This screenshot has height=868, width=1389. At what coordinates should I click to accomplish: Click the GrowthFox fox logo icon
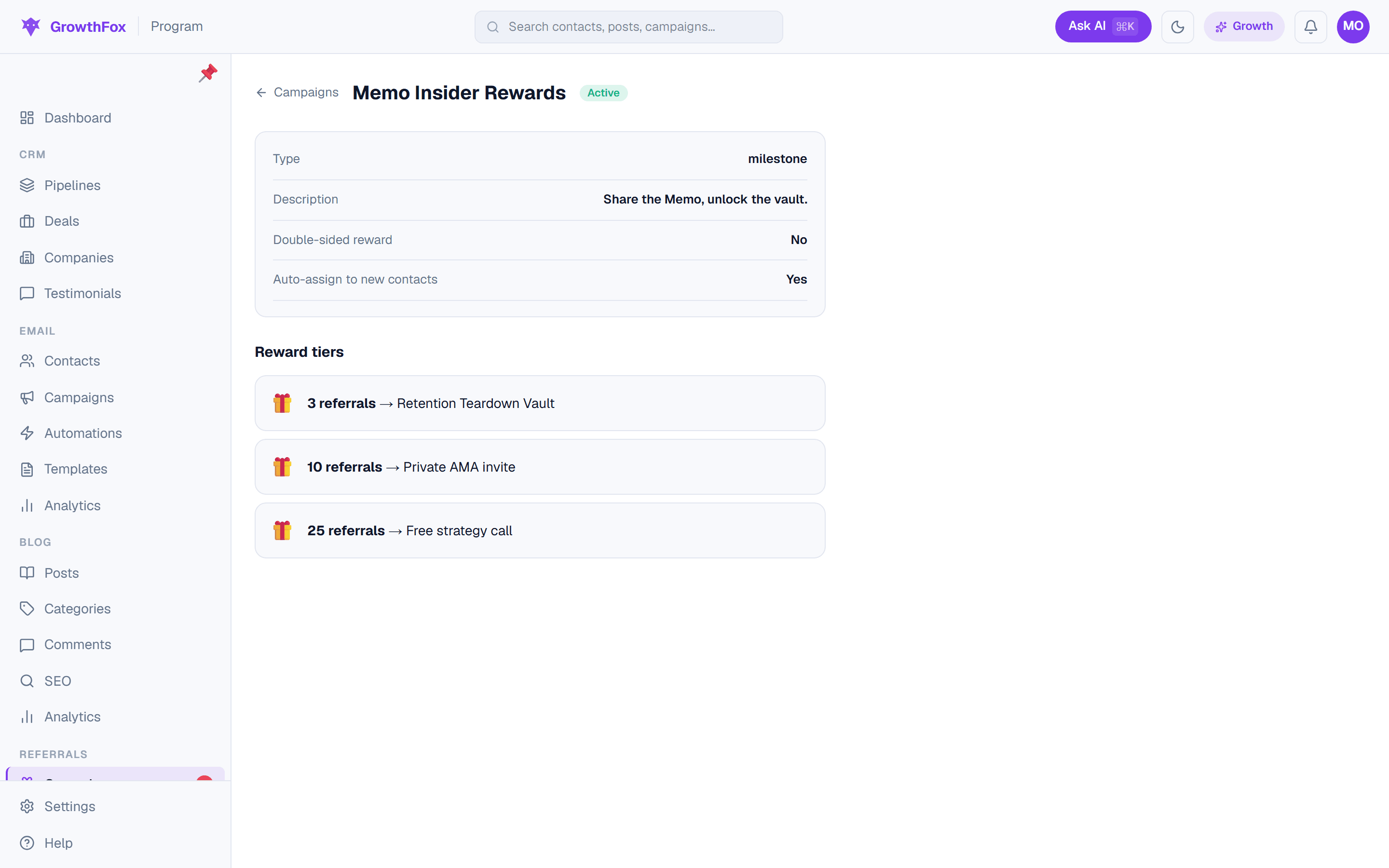(30, 27)
